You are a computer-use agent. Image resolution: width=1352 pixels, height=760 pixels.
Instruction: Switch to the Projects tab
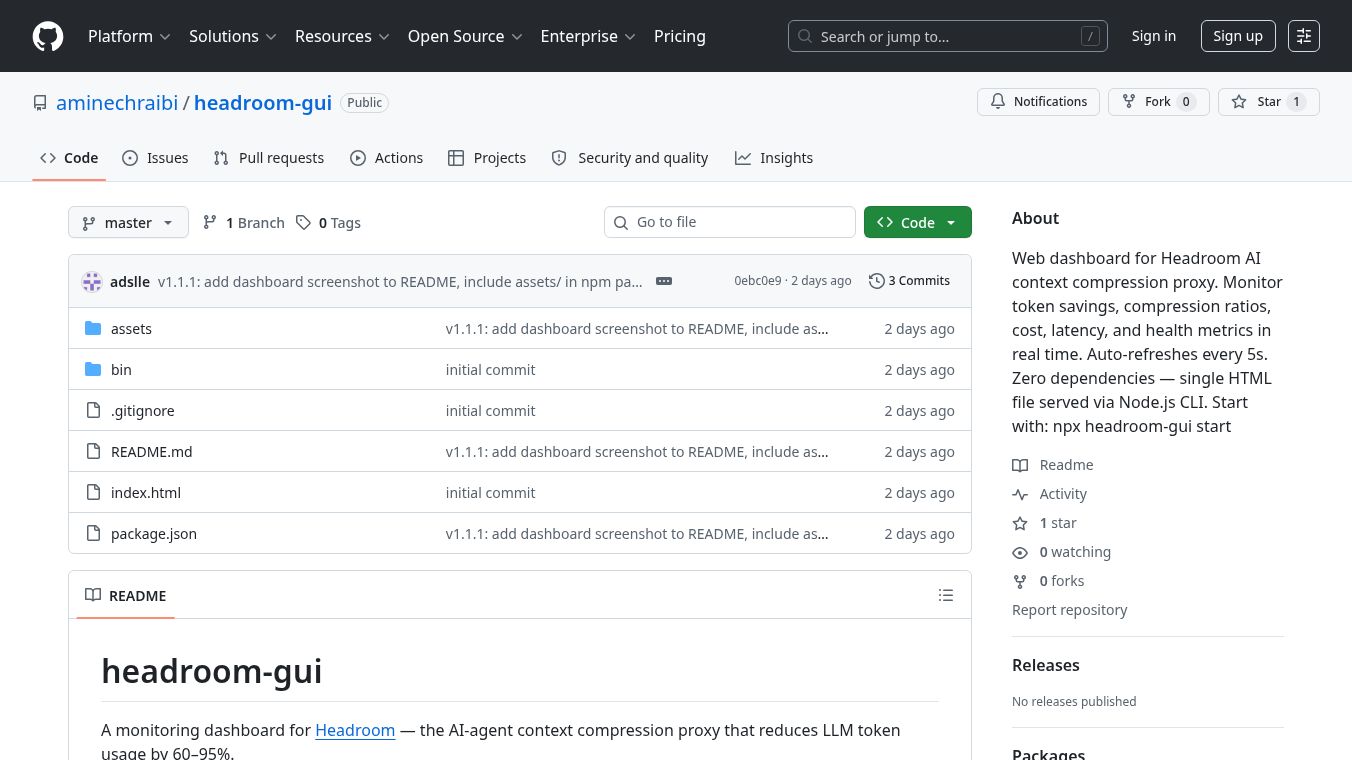(x=487, y=158)
